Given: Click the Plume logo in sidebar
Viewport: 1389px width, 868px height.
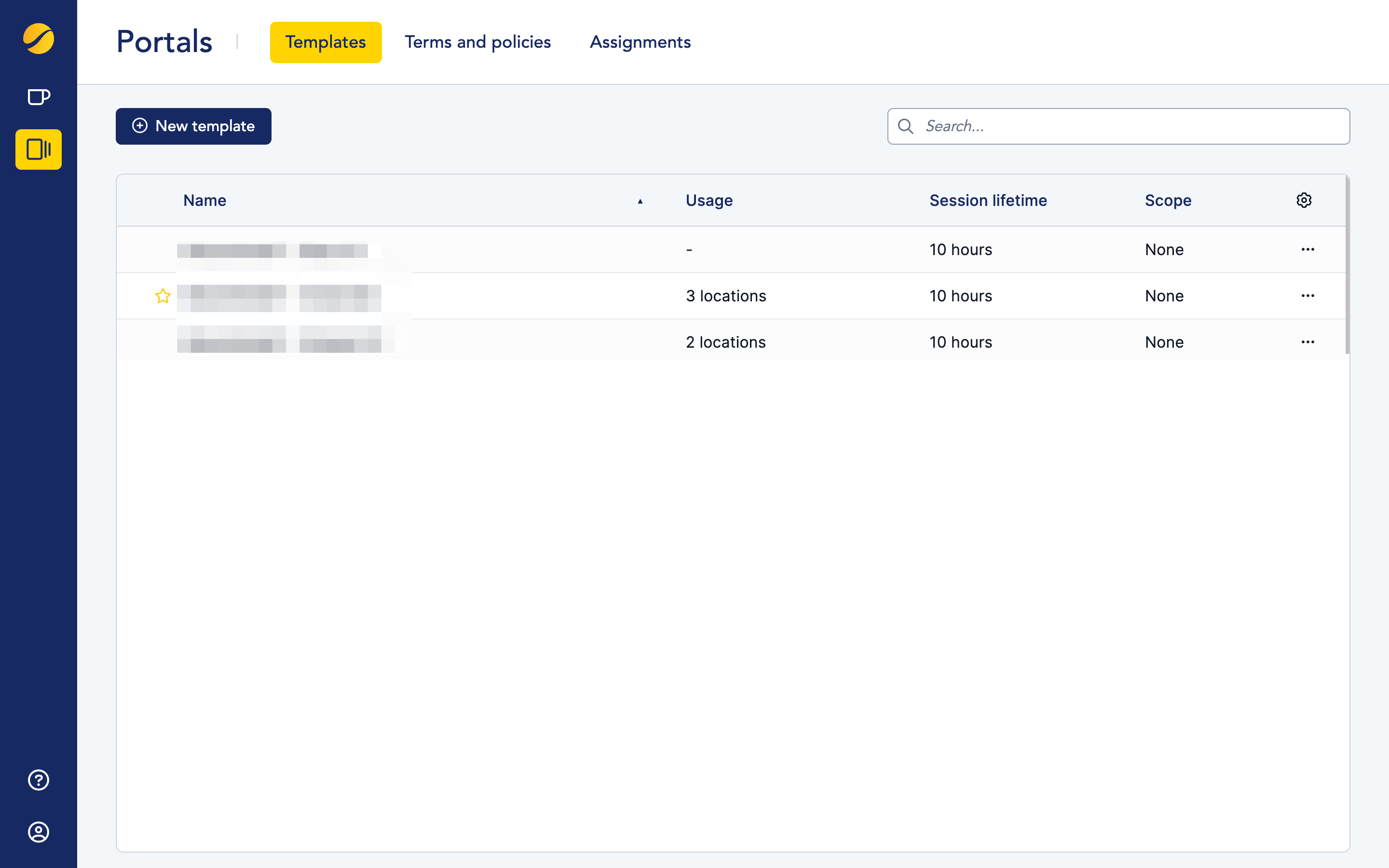Looking at the screenshot, I should (x=39, y=39).
